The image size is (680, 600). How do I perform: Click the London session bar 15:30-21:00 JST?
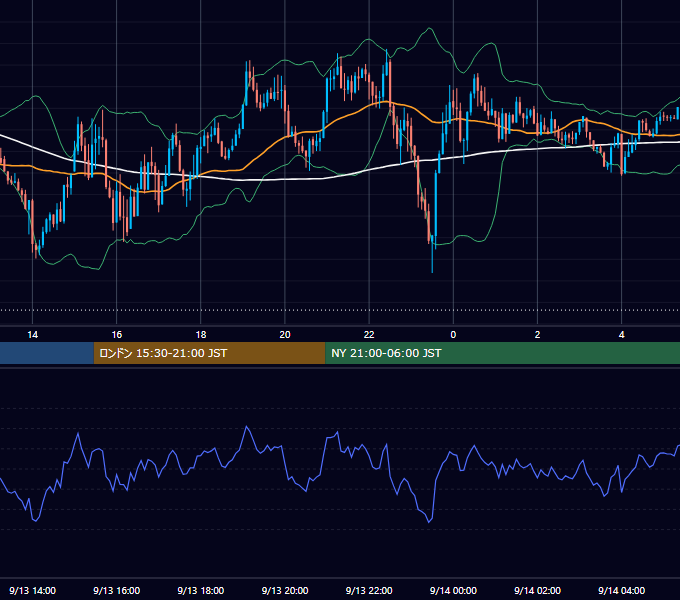tap(209, 353)
